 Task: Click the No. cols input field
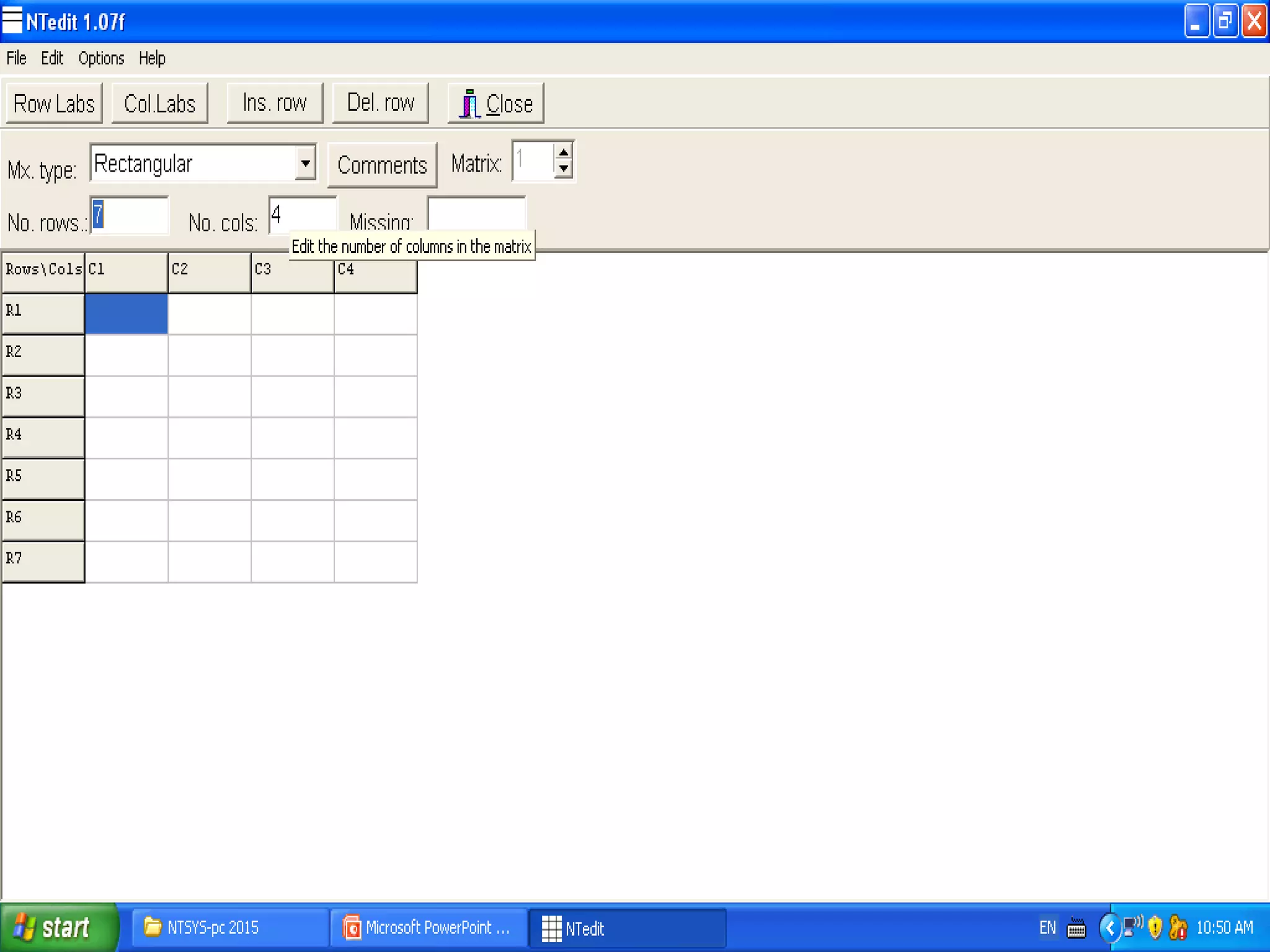302,215
